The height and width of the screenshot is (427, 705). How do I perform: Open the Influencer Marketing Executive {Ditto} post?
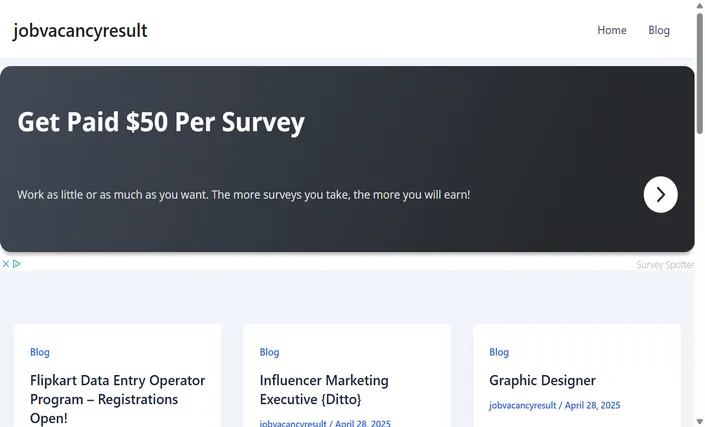point(324,390)
